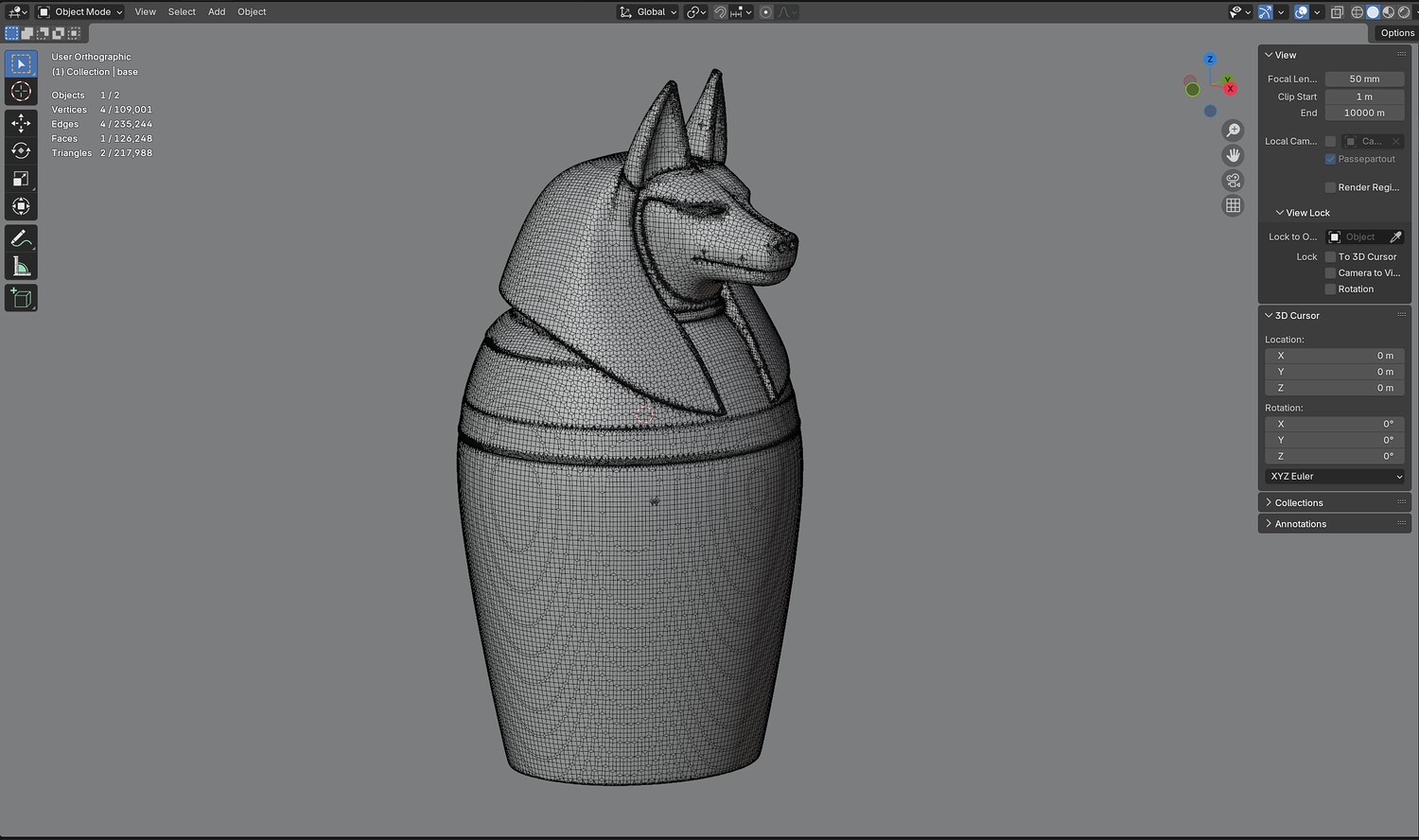Toggle viewport overlays
The width and height of the screenshot is (1419, 840).
click(1302, 12)
